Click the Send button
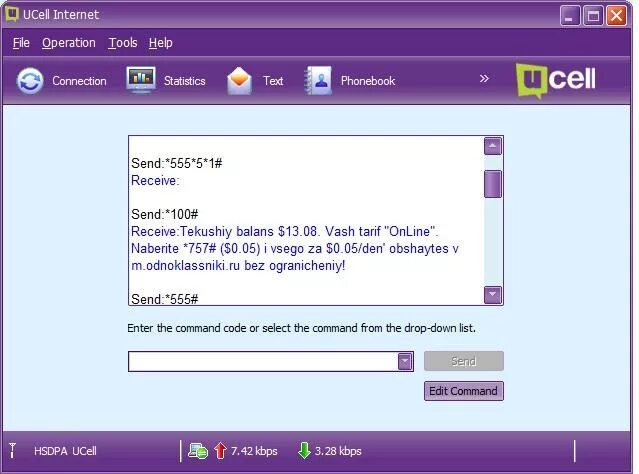This screenshot has width=639, height=474. tap(464, 361)
